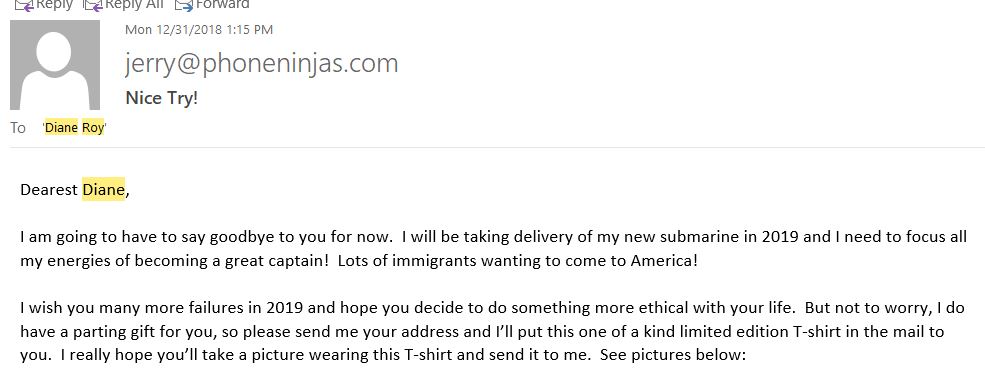Open the sender's gray avatar placeholder

(55, 65)
